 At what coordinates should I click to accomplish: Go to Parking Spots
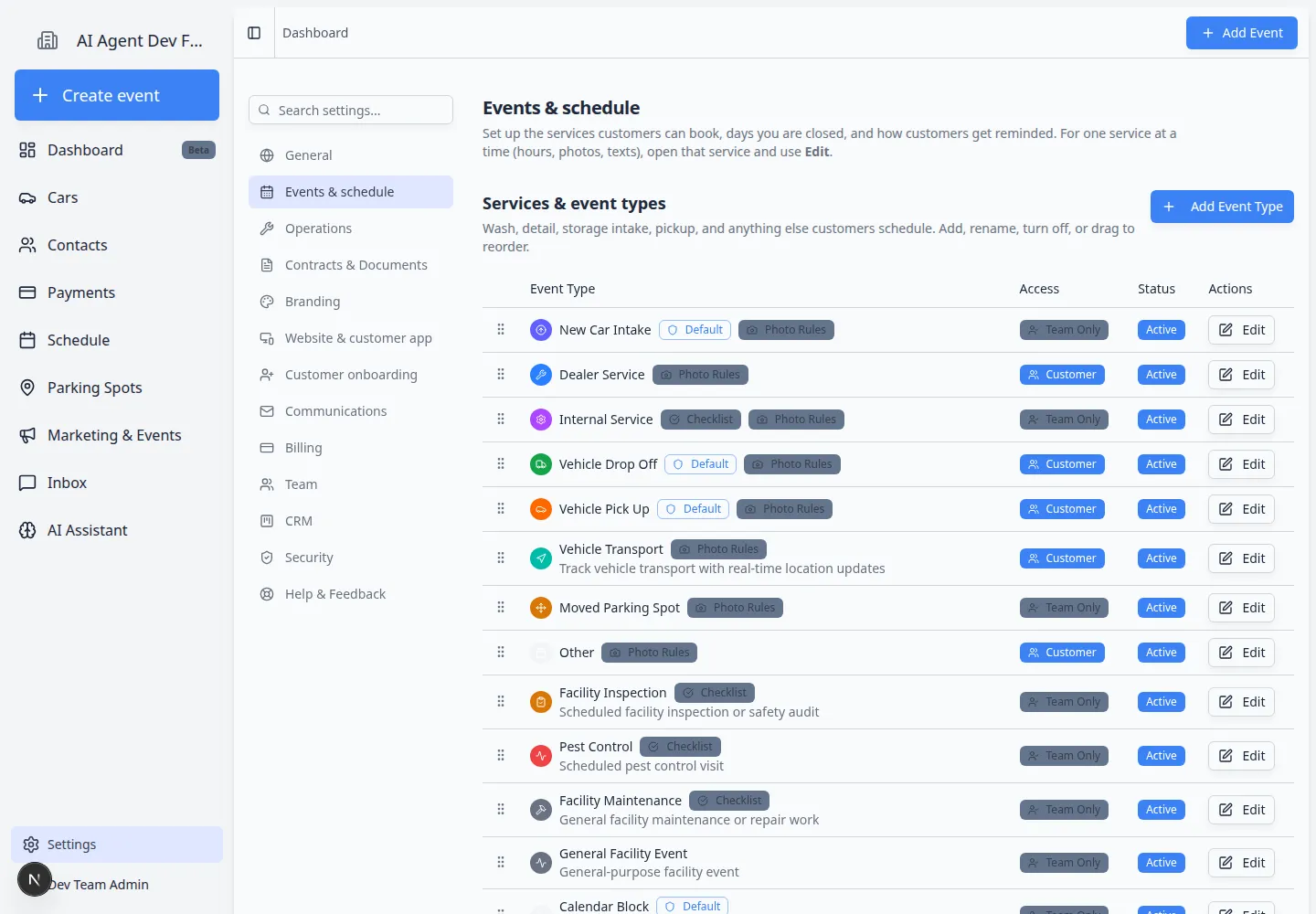pos(117,388)
